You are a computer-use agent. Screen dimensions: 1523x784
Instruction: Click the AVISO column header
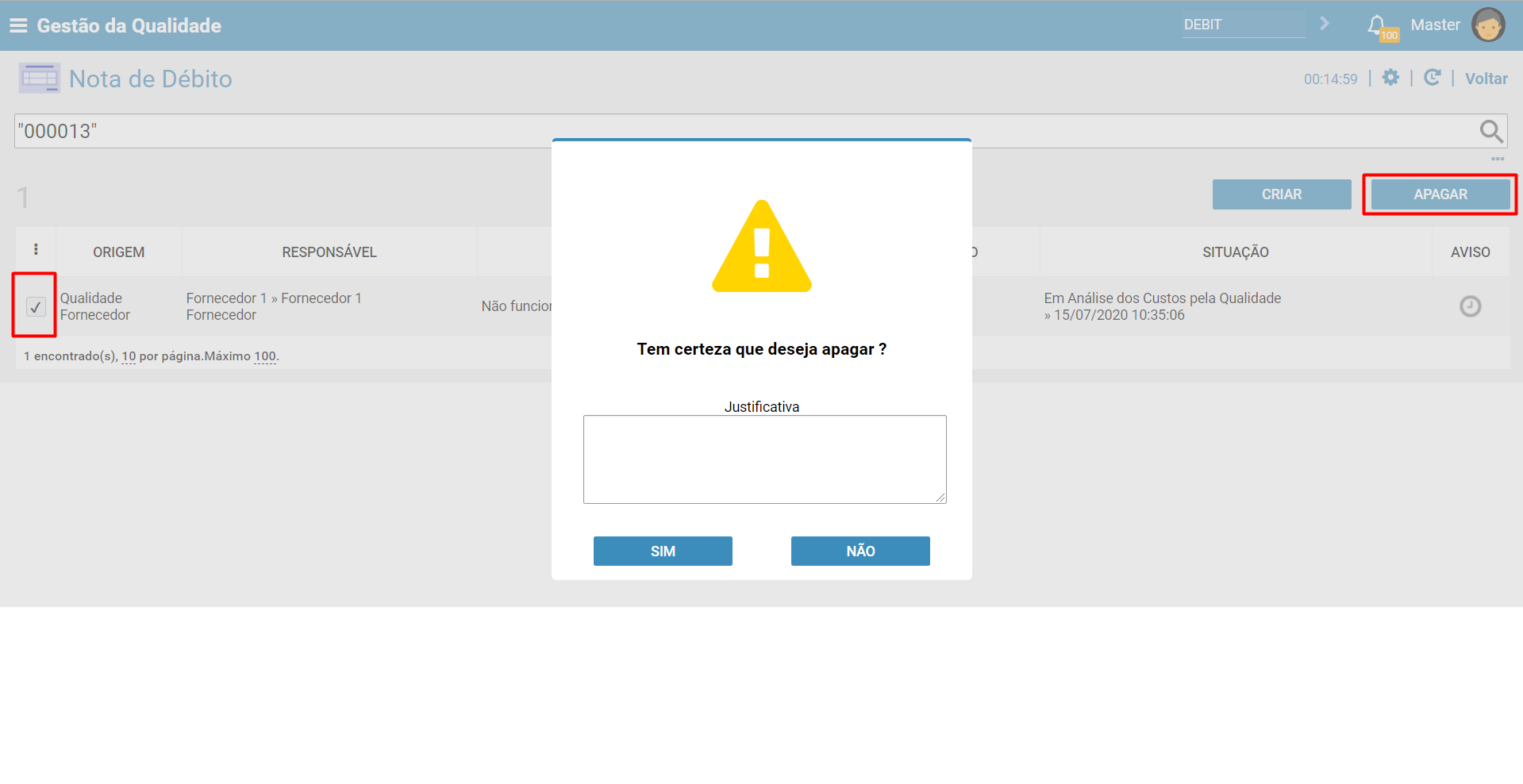pos(1471,252)
